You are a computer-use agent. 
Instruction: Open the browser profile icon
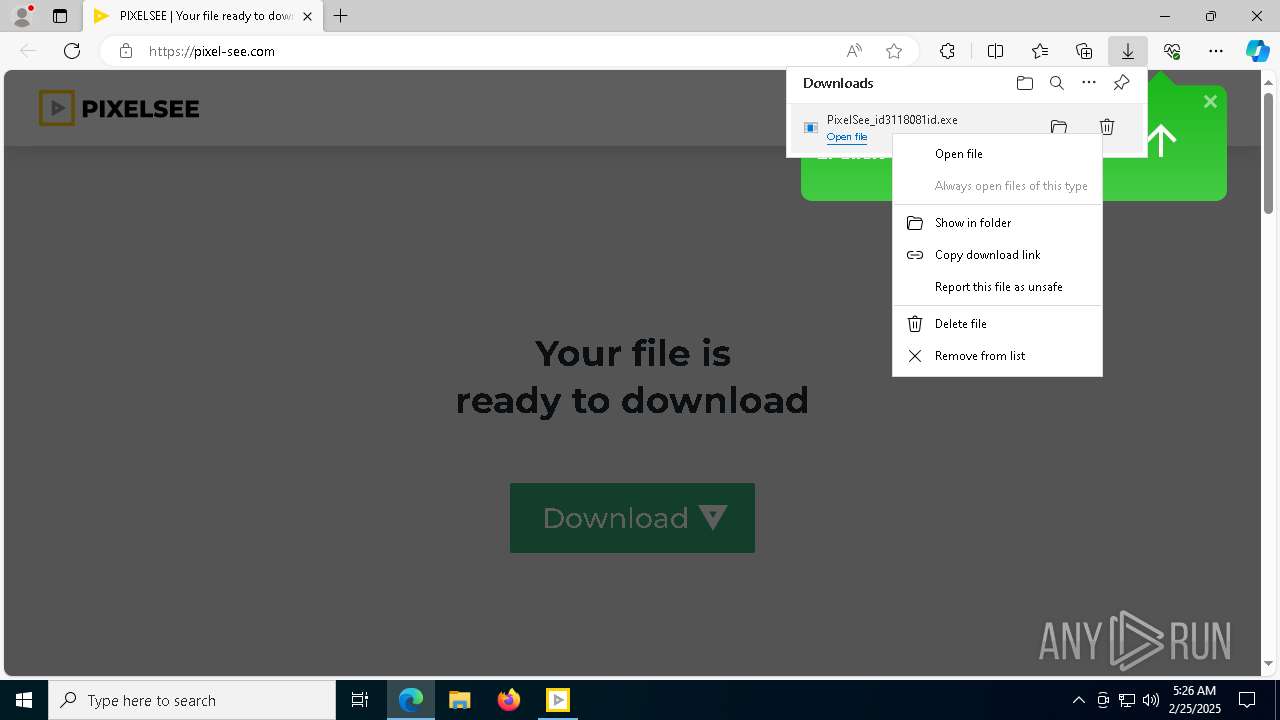[22, 16]
